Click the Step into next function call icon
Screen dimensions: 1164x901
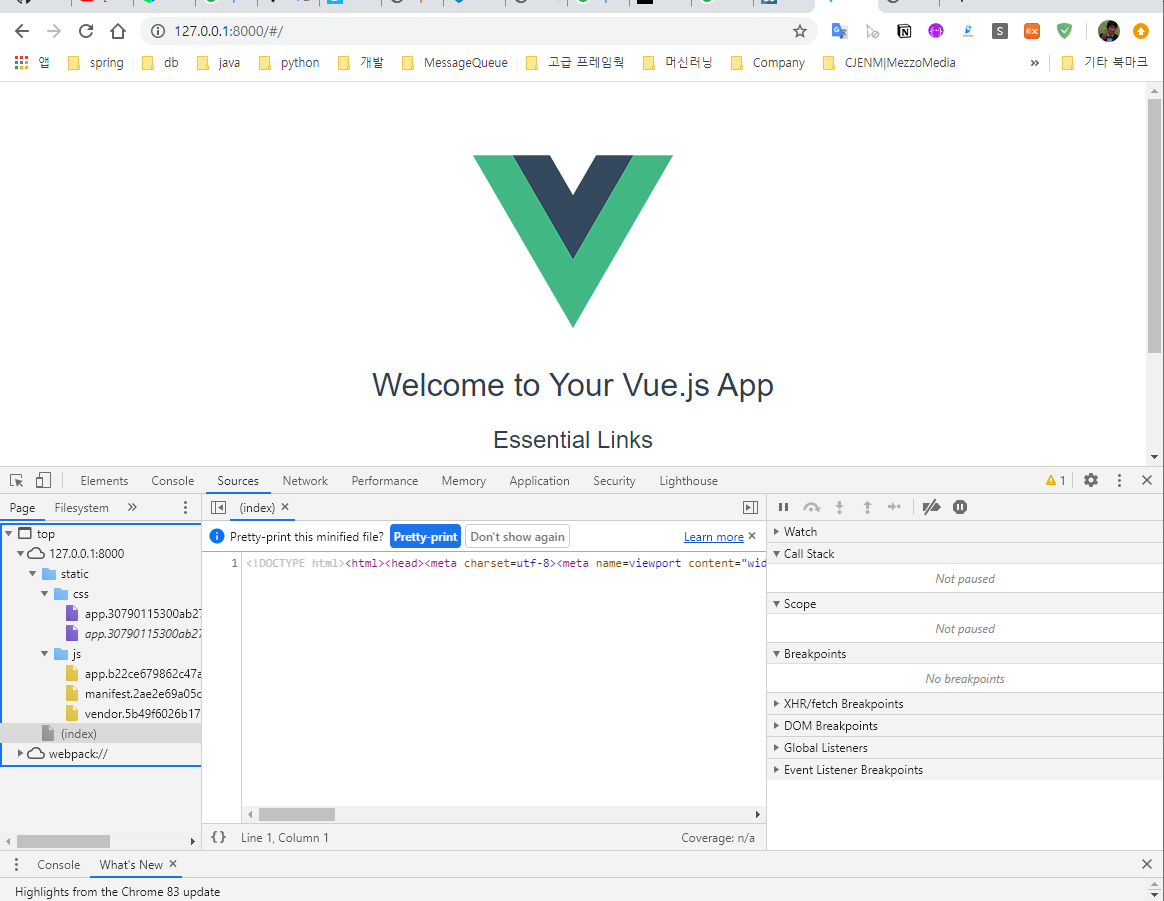[x=840, y=507]
